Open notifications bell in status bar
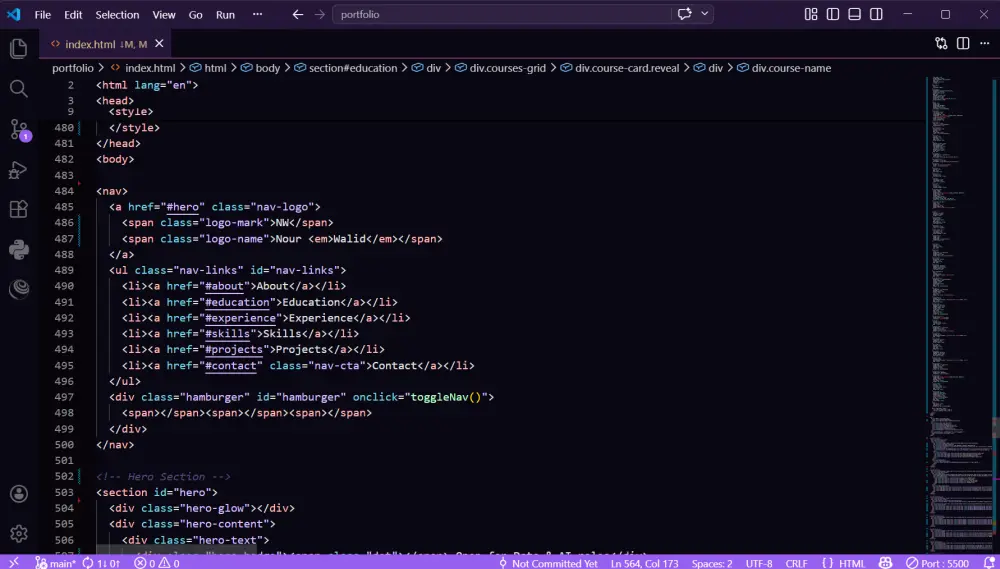The width and height of the screenshot is (1000, 569). click(990, 563)
